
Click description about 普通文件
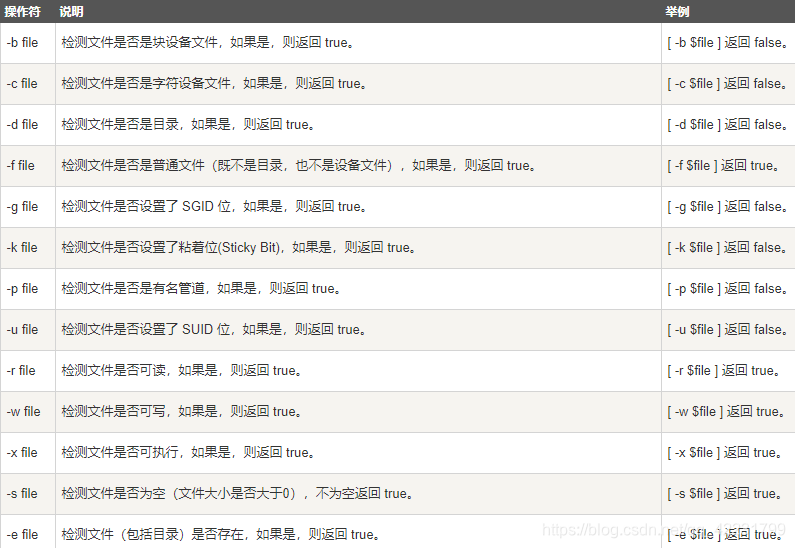point(299,166)
